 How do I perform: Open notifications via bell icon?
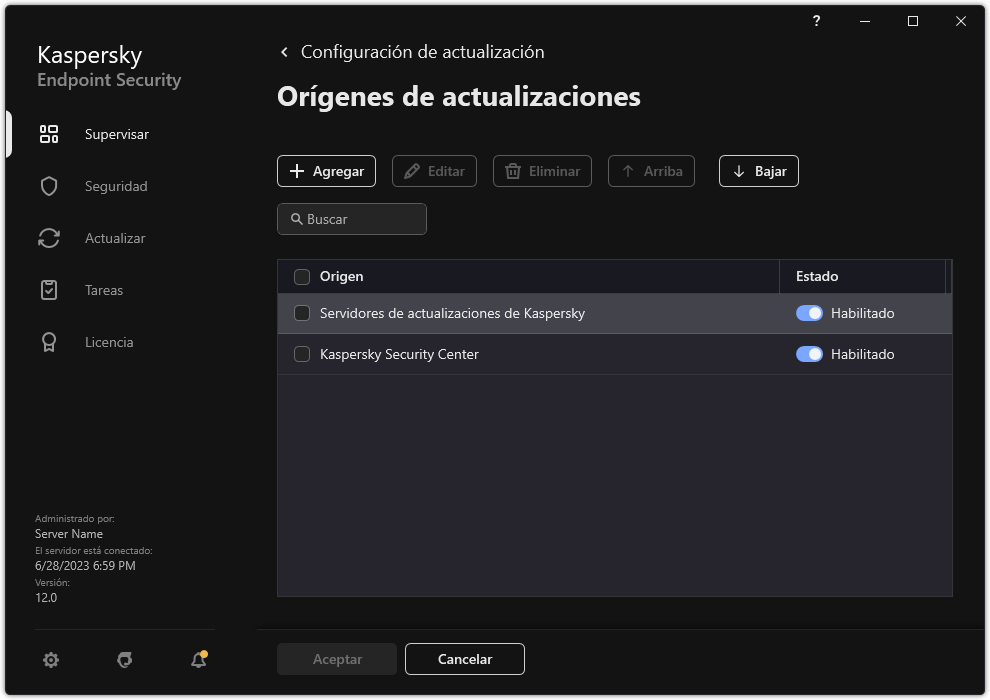(x=198, y=661)
